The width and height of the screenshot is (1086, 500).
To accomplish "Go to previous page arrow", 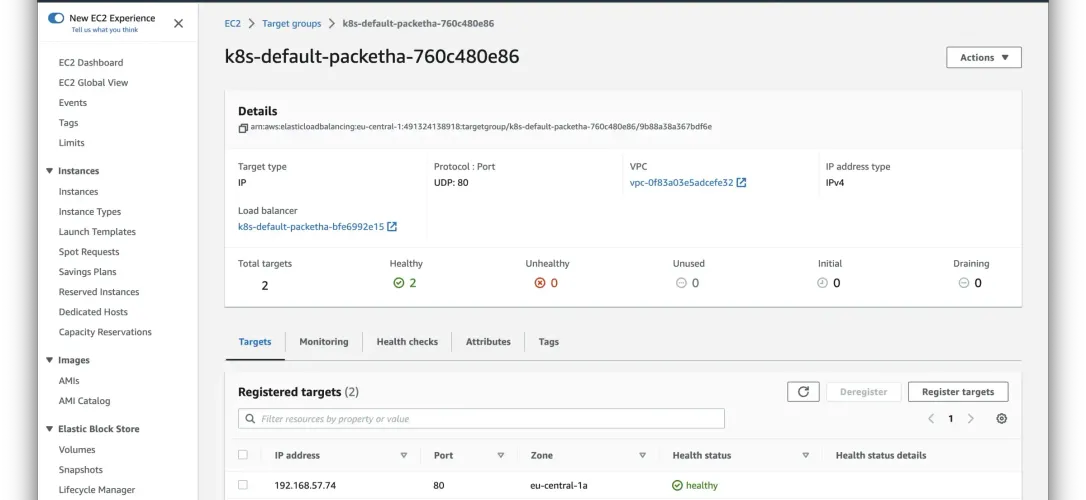I will tap(932, 419).
